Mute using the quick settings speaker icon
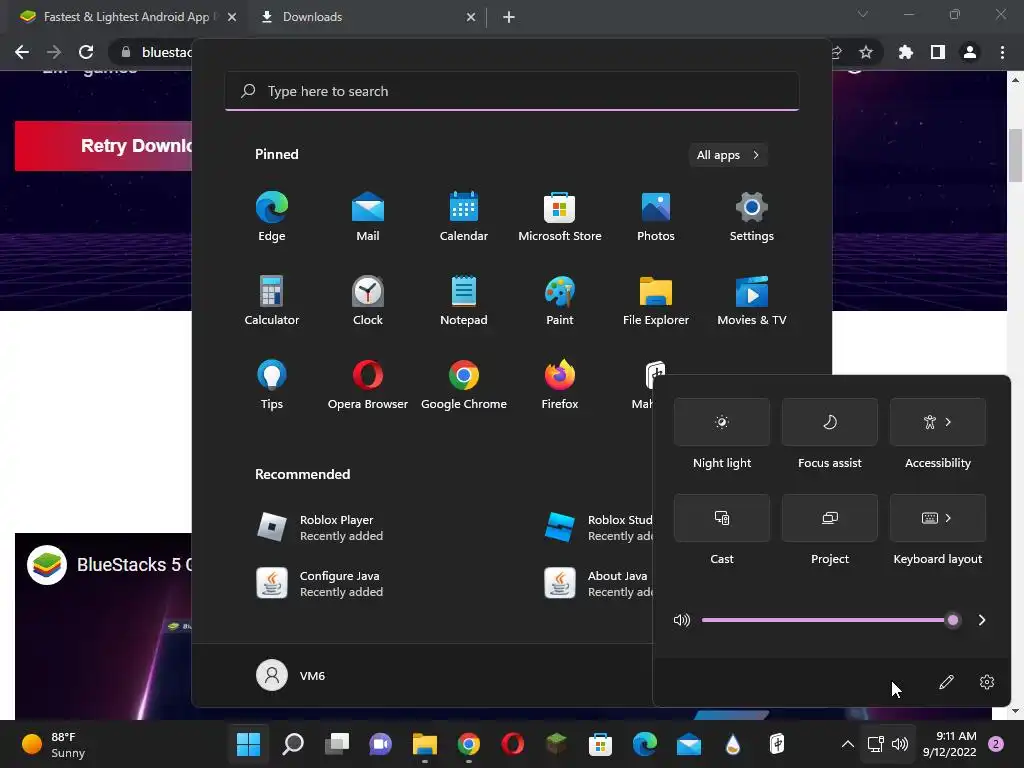 pos(682,620)
